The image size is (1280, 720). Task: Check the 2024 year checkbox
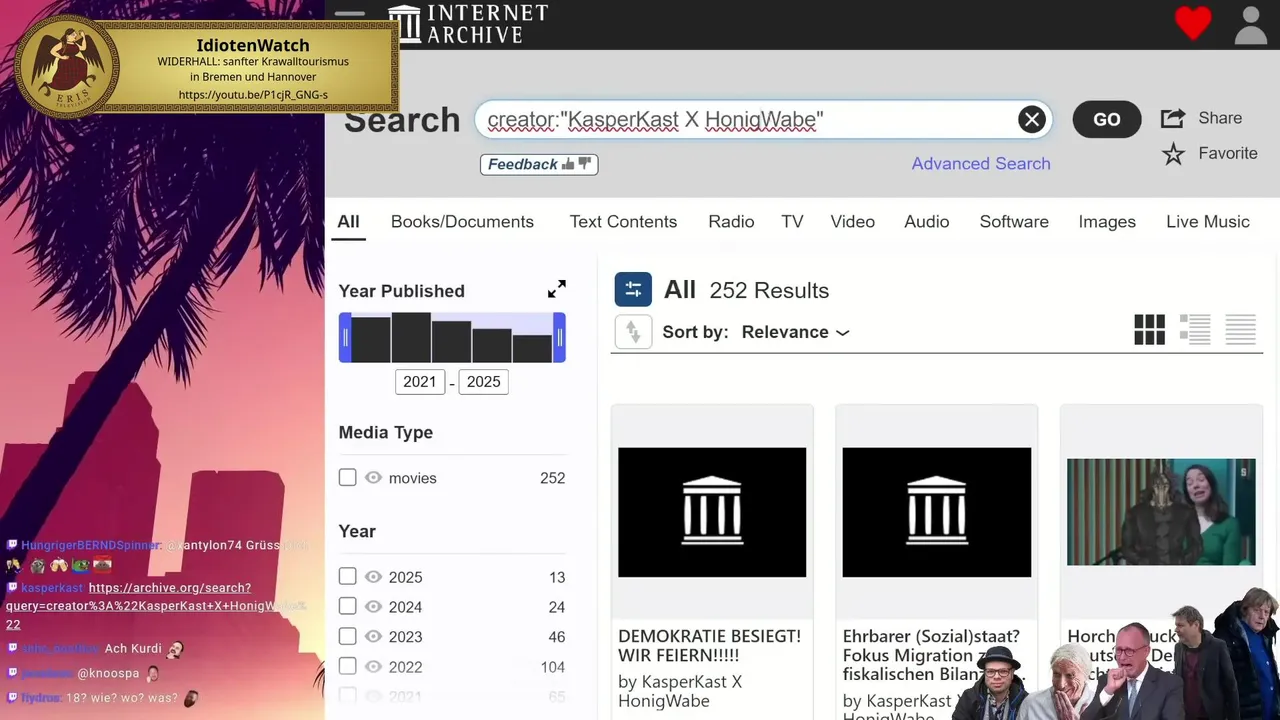tap(347, 606)
